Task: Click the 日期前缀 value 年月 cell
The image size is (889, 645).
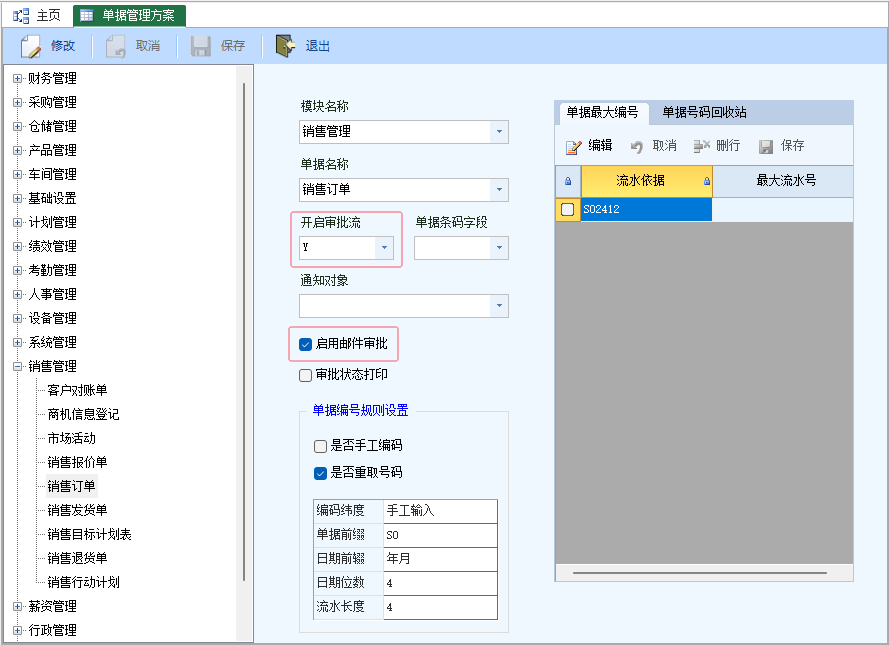Action: tap(441, 559)
